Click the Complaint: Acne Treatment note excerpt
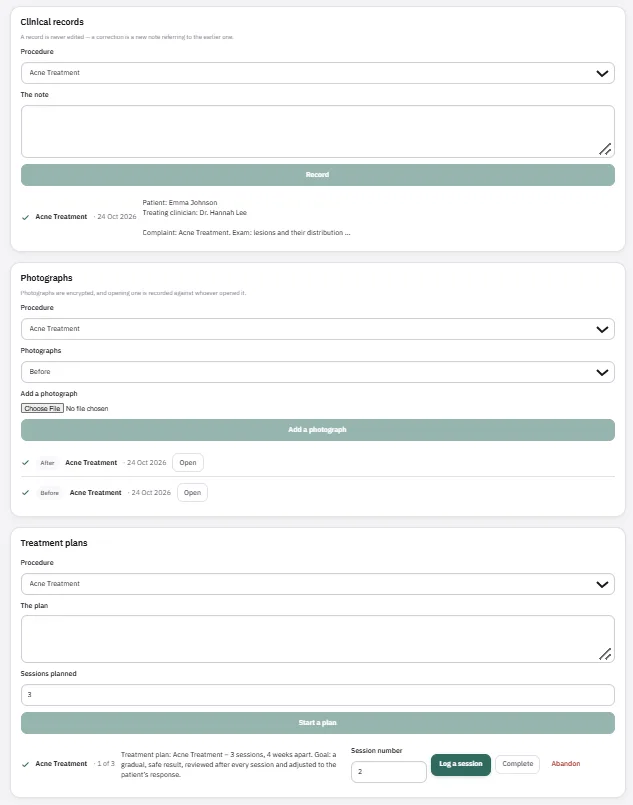633x805 pixels. [246, 233]
